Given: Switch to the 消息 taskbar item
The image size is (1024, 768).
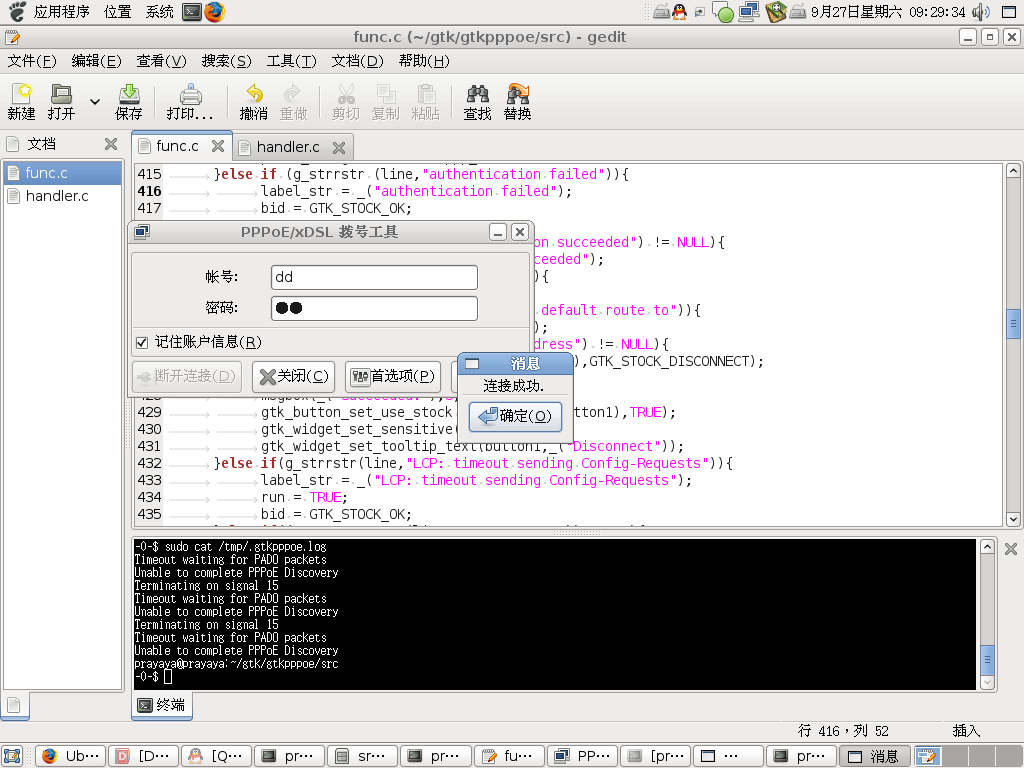Looking at the screenshot, I should (874, 756).
